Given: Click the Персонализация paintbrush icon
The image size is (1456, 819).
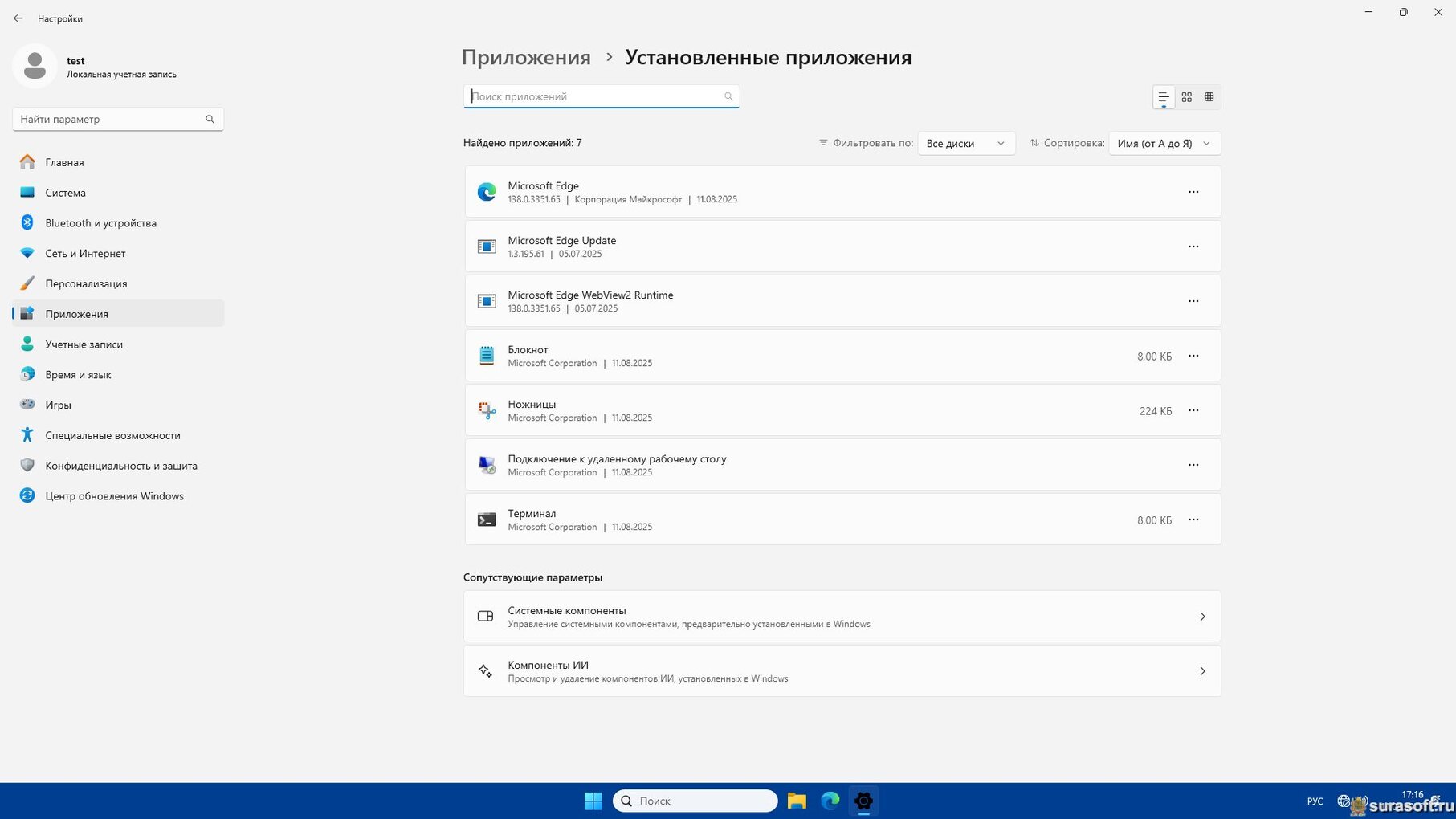Looking at the screenshot, I should point(27,283).
